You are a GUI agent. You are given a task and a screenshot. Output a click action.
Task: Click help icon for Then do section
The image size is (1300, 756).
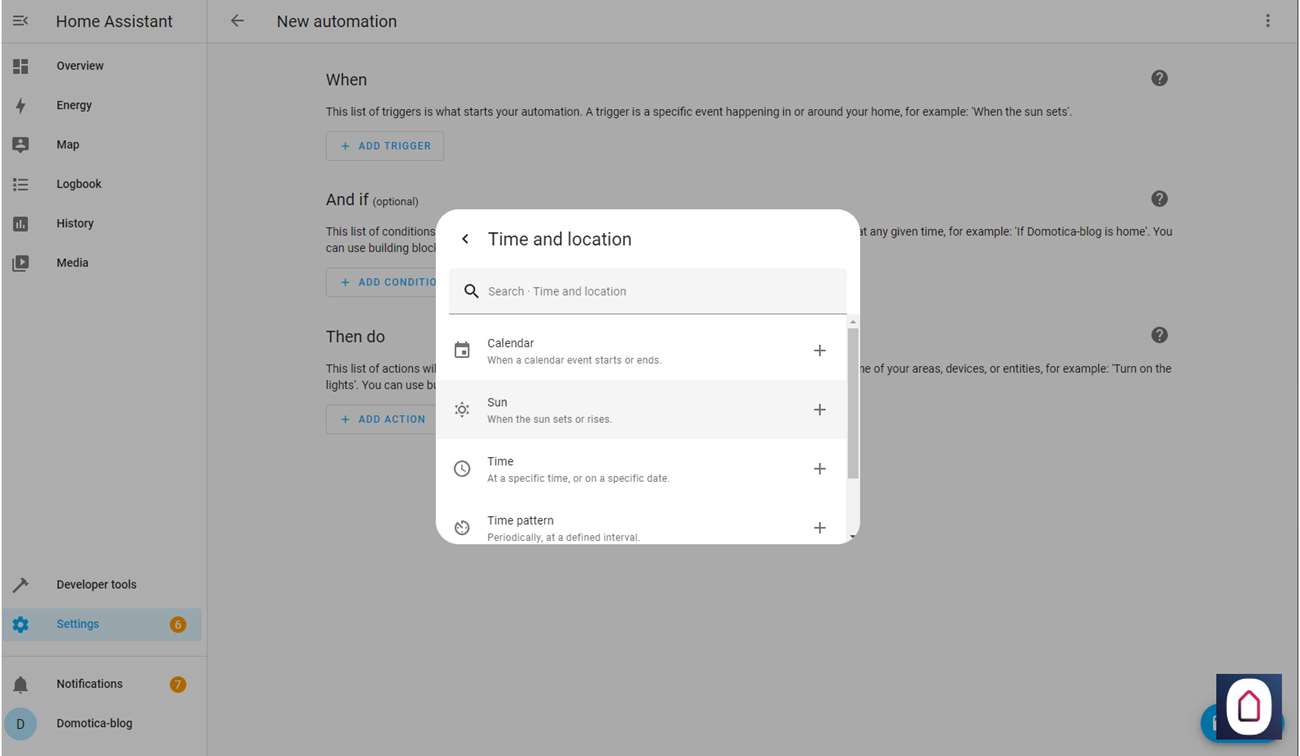click(1159, 335)
